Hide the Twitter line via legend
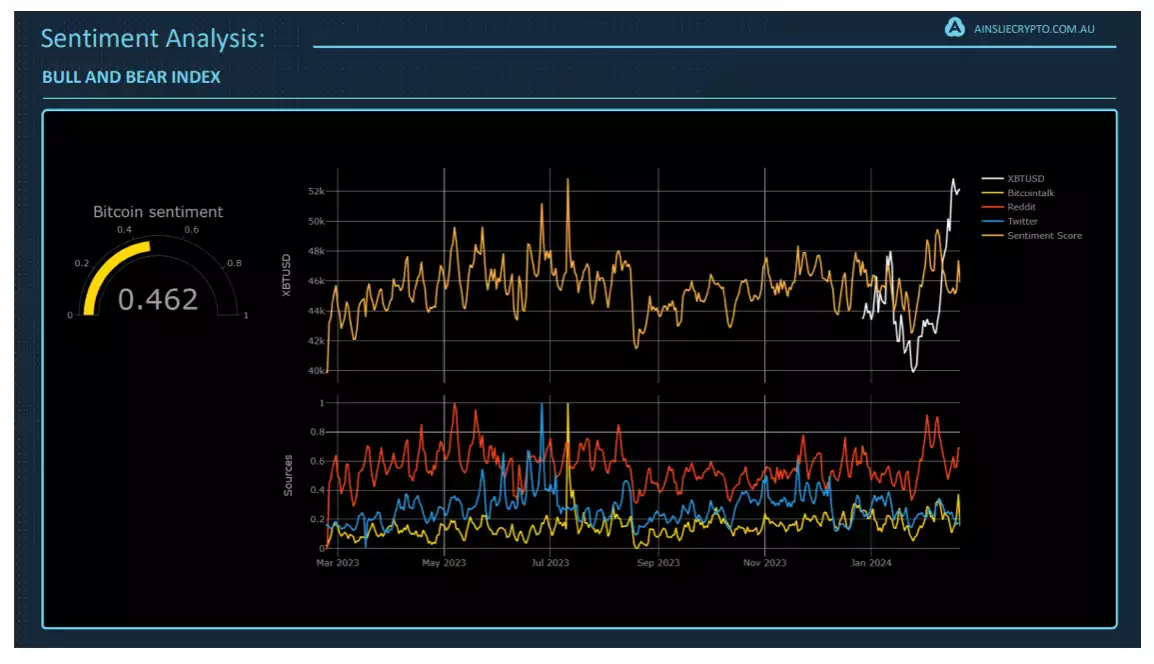 tap(1022, 221)
